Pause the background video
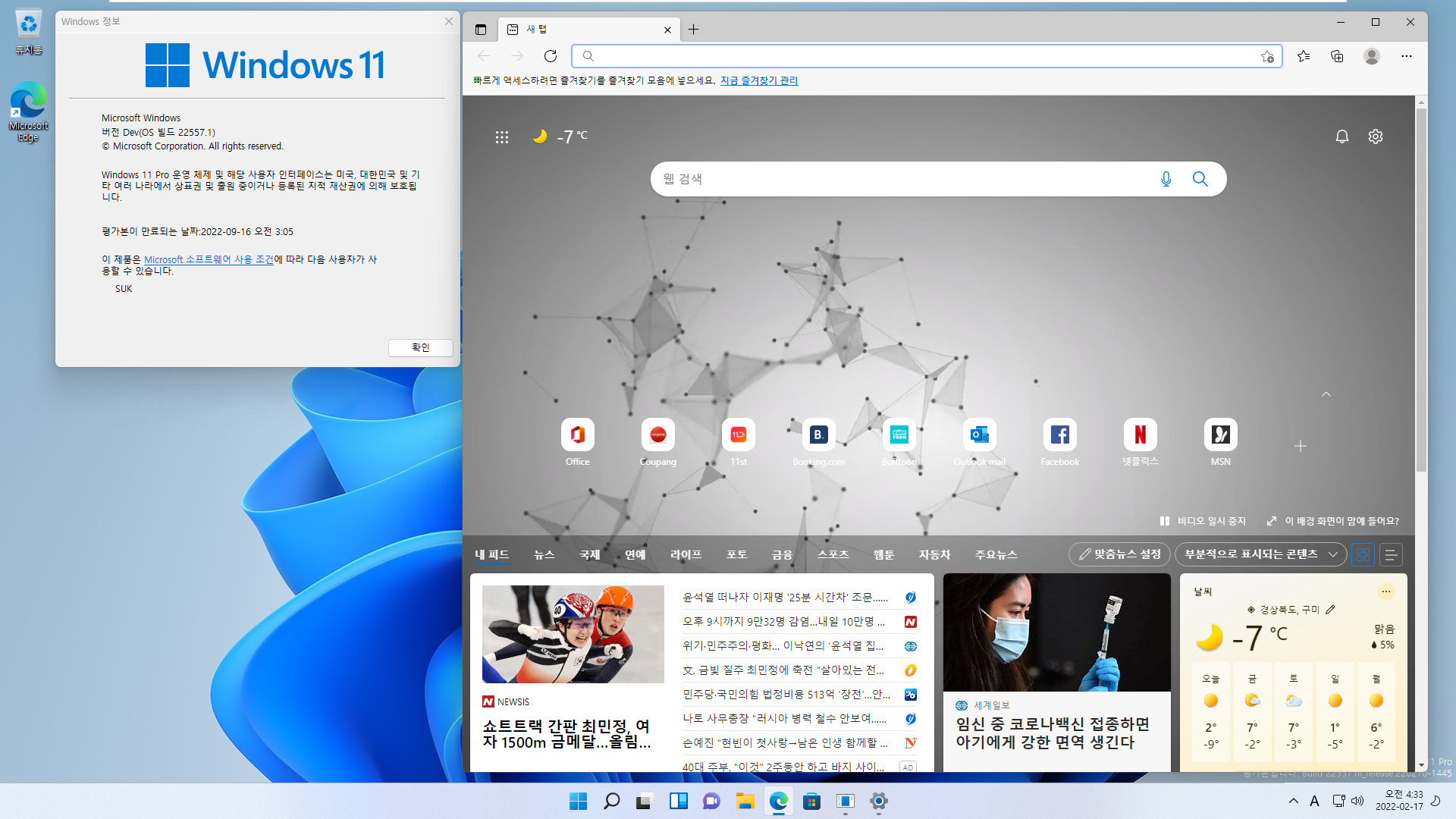The image size is (1456, 819). pyautogui.click(x=1203, y=521)
